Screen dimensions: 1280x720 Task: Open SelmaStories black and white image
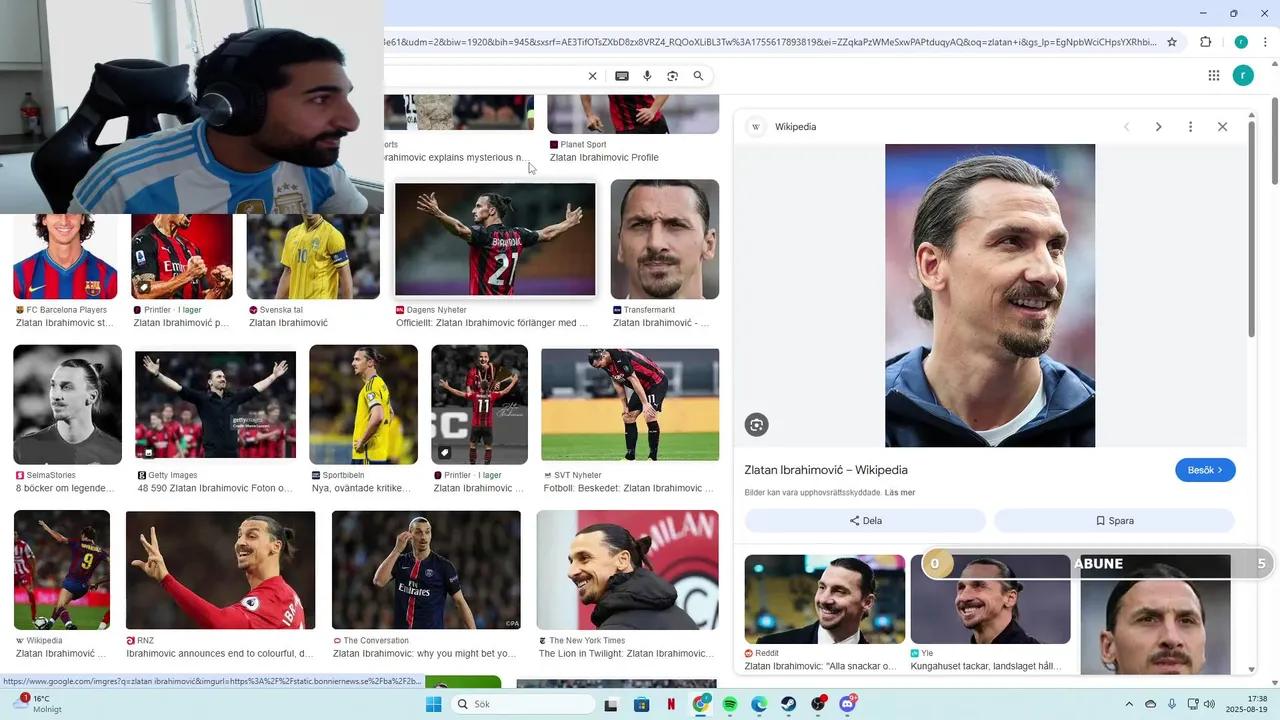(x=67, y=404)
